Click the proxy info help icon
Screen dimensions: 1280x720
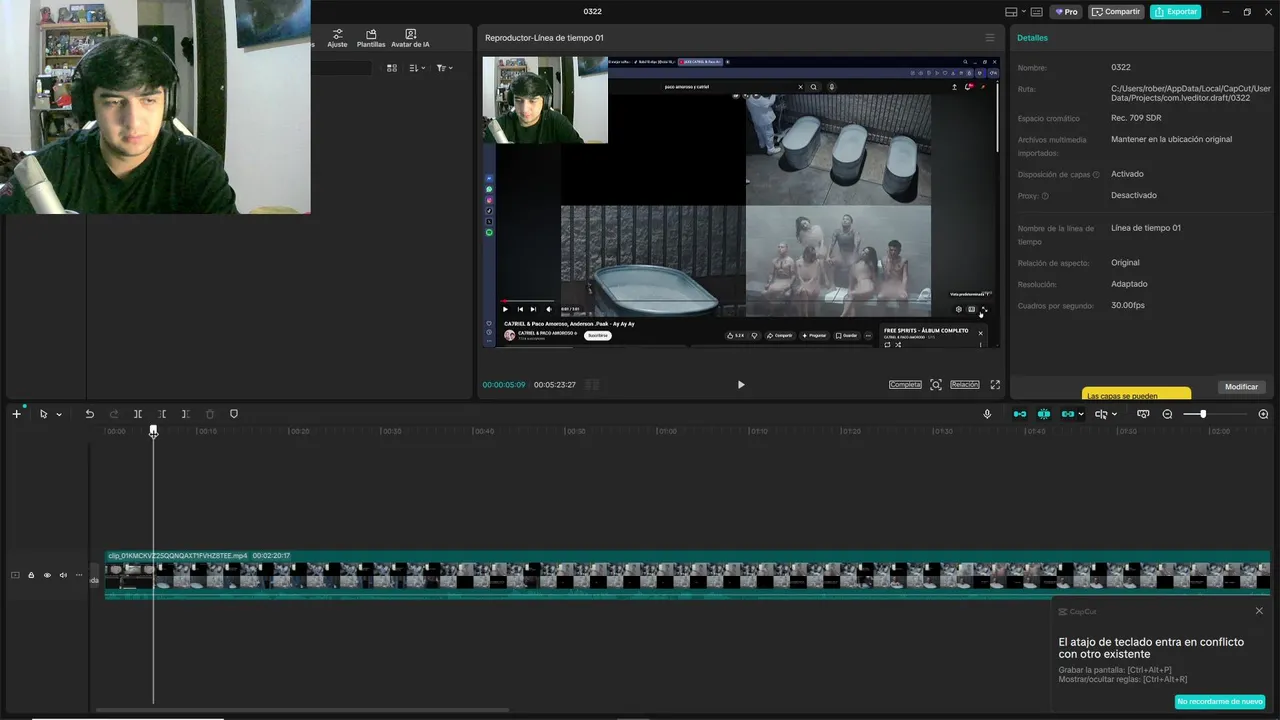click(1045, 196)
